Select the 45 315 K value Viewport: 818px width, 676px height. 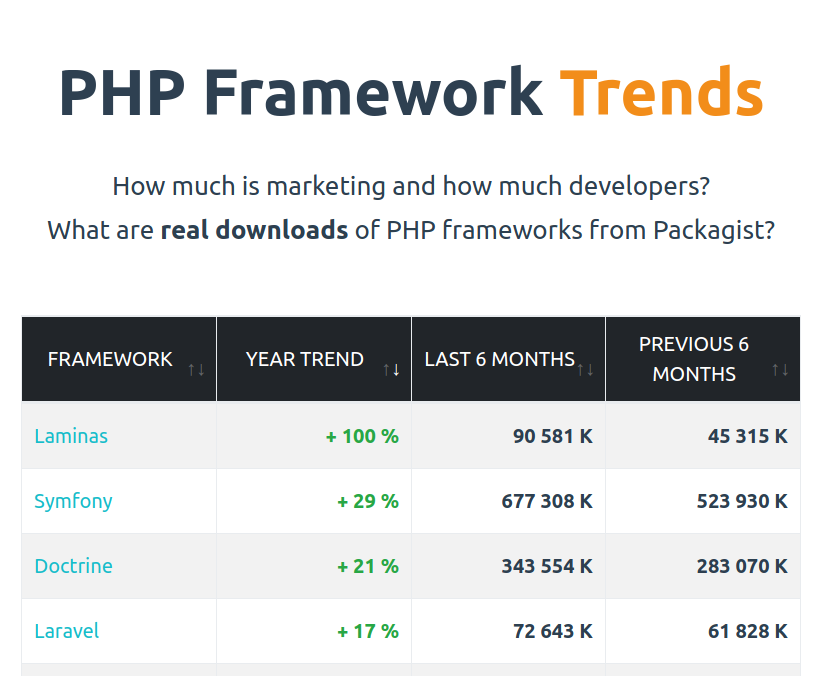tap(748, 436)
